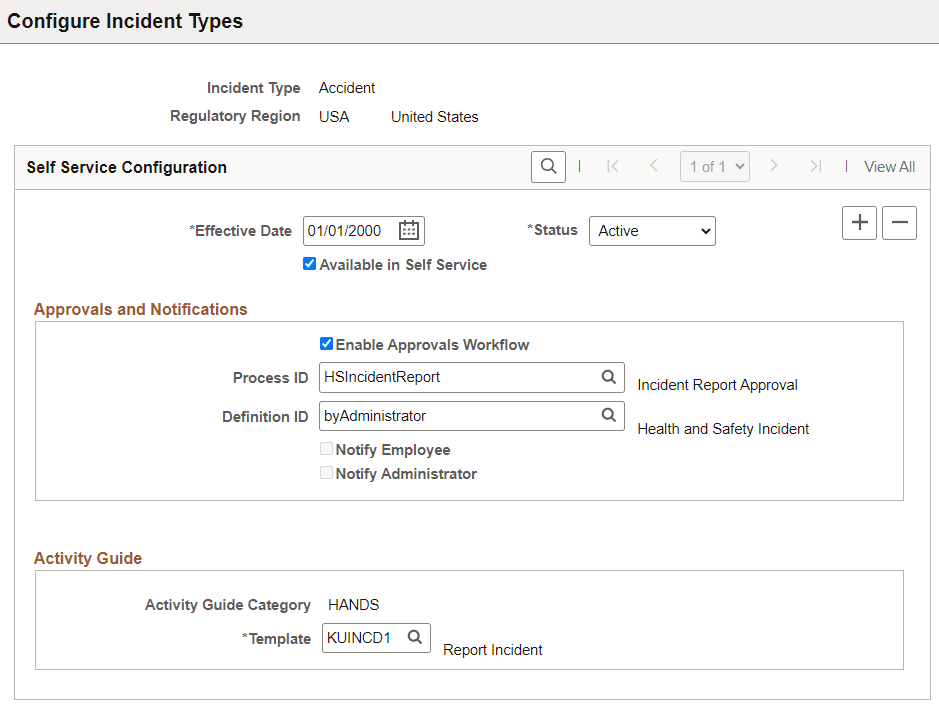Open the Template lookup magnifier
Screen dimensions: 939x706
click(414, 637)
